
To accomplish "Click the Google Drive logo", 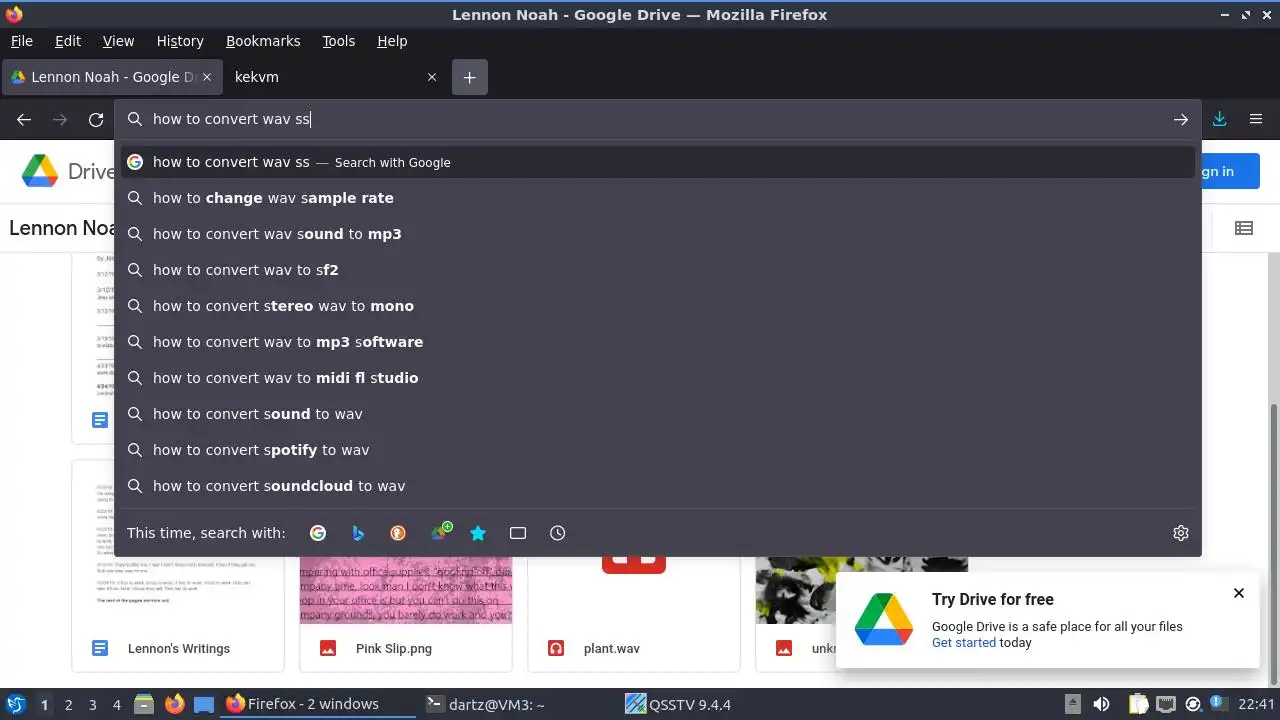I will point(40,171).
